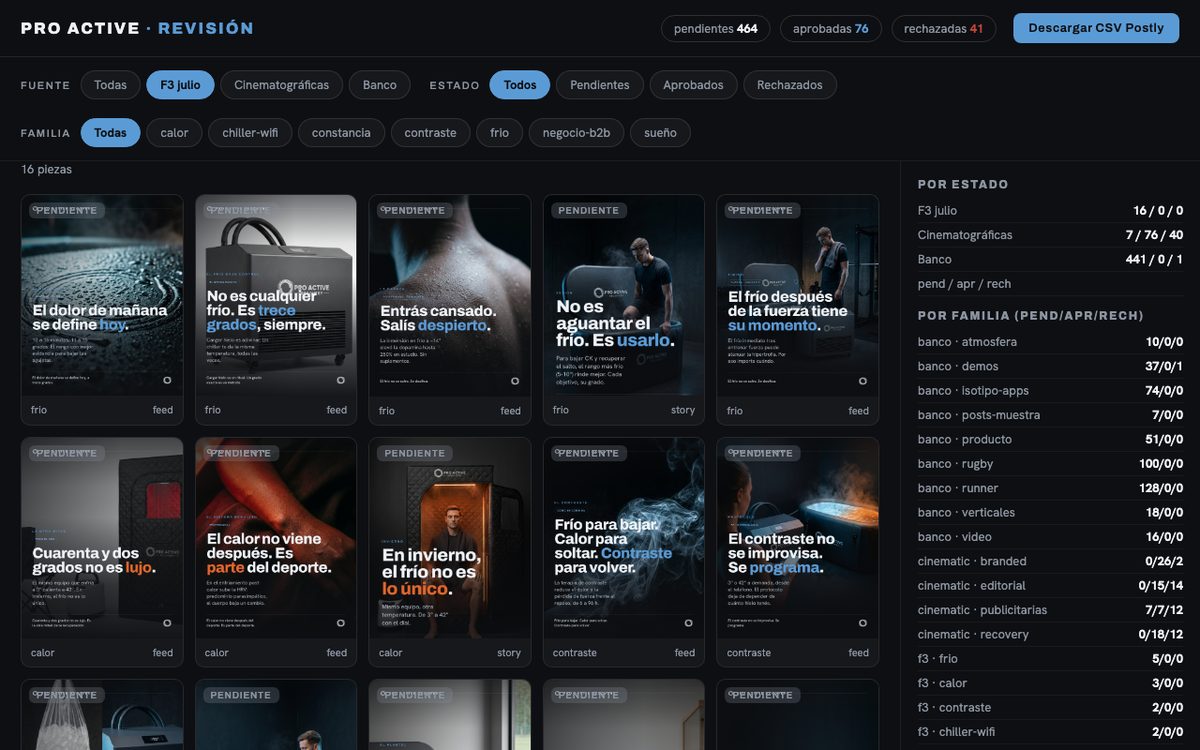Image resolution: width=1200 pixels, height=750 pixels.
Task: Open 'El contraste no se improvisa' piece
Action: [x=798, y=552]
